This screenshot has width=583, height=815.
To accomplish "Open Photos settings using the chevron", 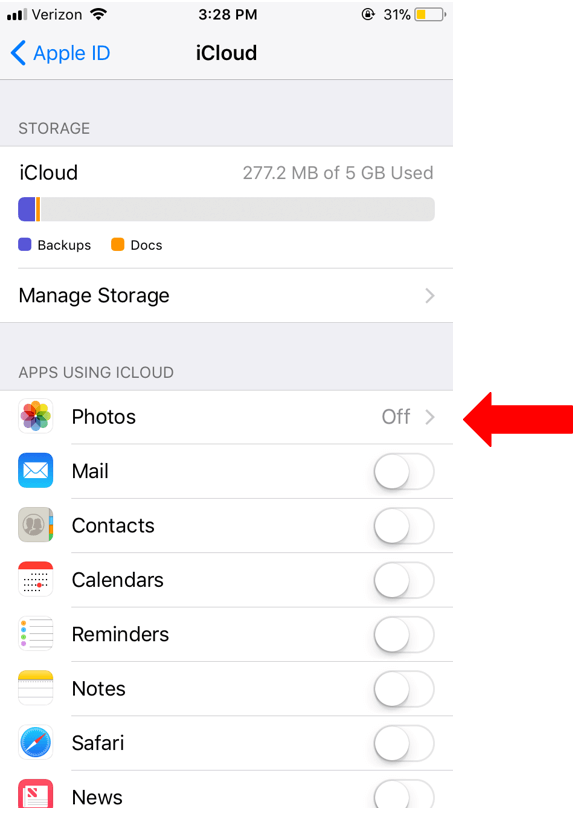I will click(430, 417).
